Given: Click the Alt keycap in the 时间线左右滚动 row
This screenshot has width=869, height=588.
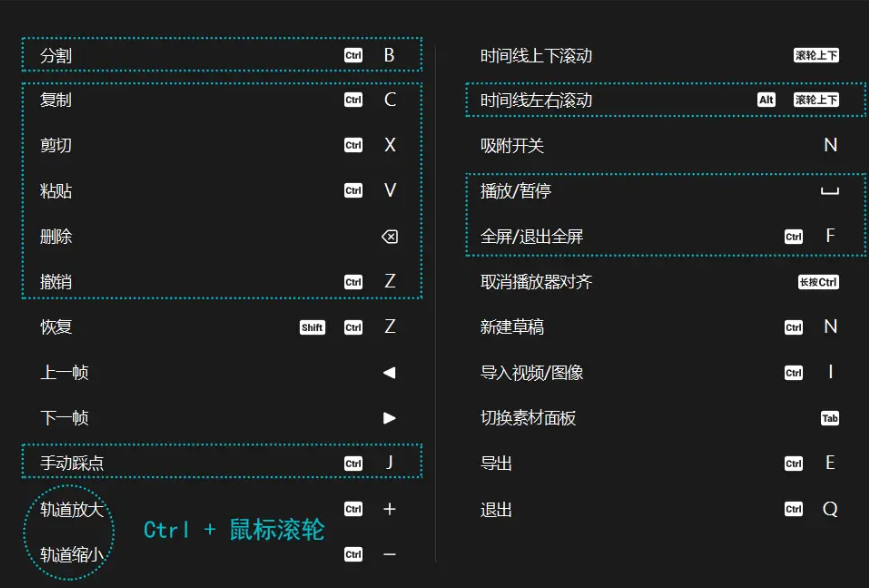Looking at the screenshot, I should [768, 100].
